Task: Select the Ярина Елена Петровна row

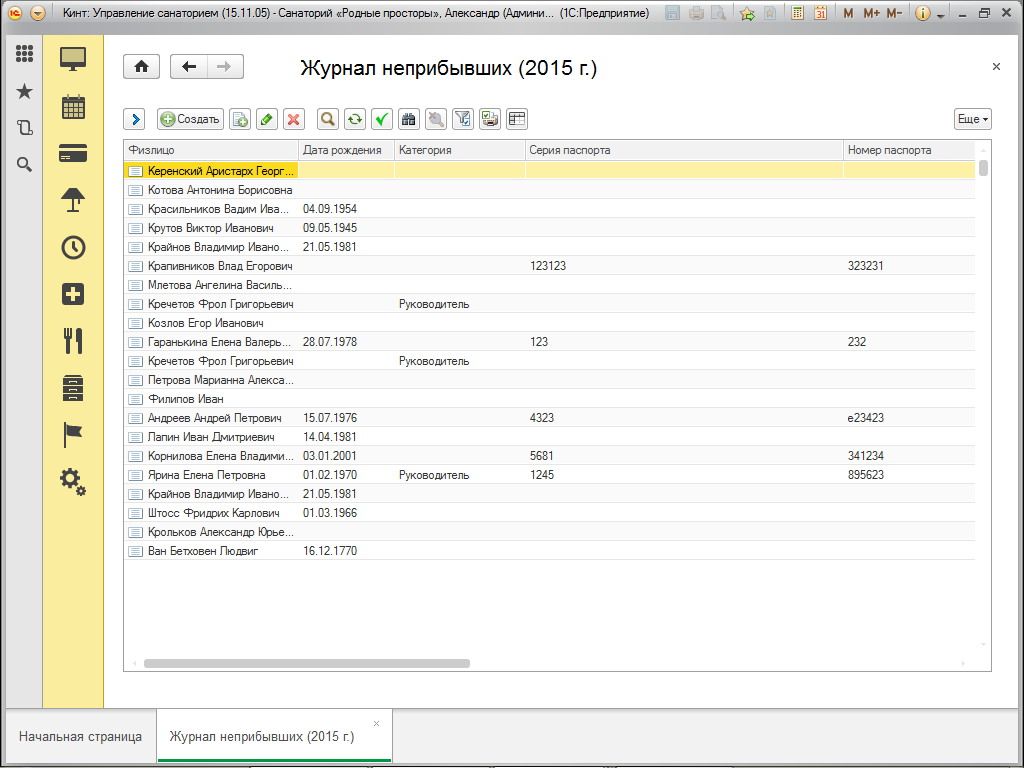Action: [x=206, y=475]
